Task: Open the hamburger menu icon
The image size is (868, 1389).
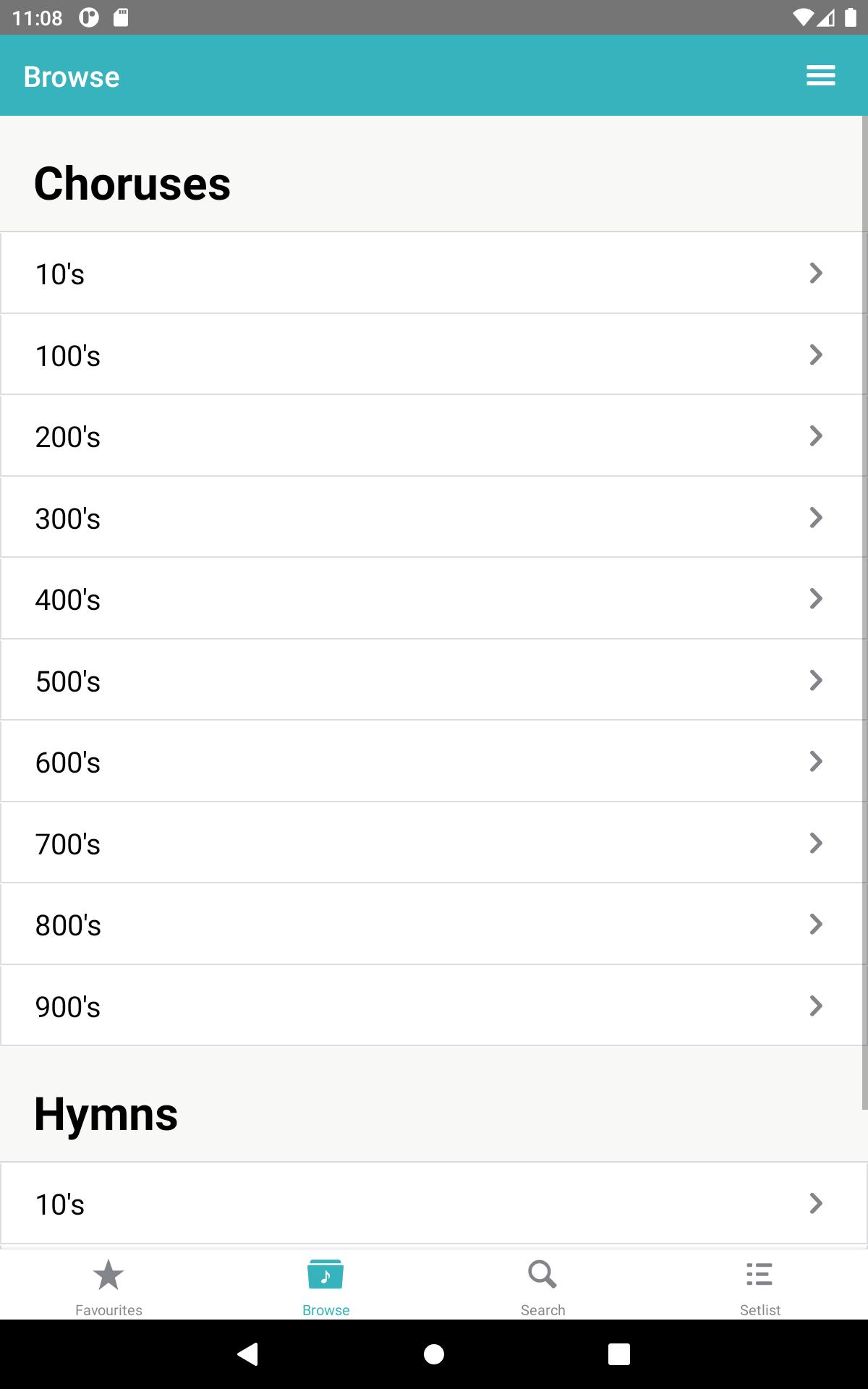Action: coord(821,76)
